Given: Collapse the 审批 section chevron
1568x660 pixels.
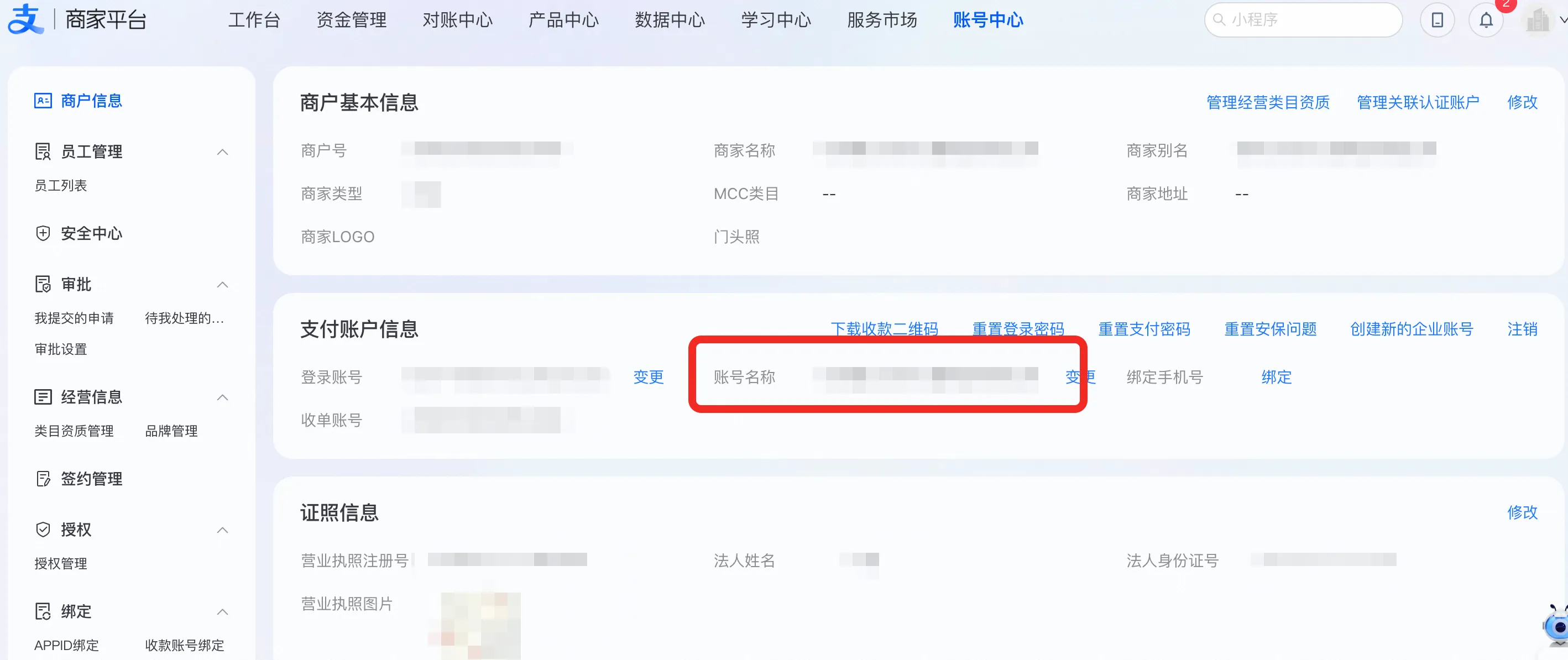Looking at the screenshot, I should click(x=223, y=284).
